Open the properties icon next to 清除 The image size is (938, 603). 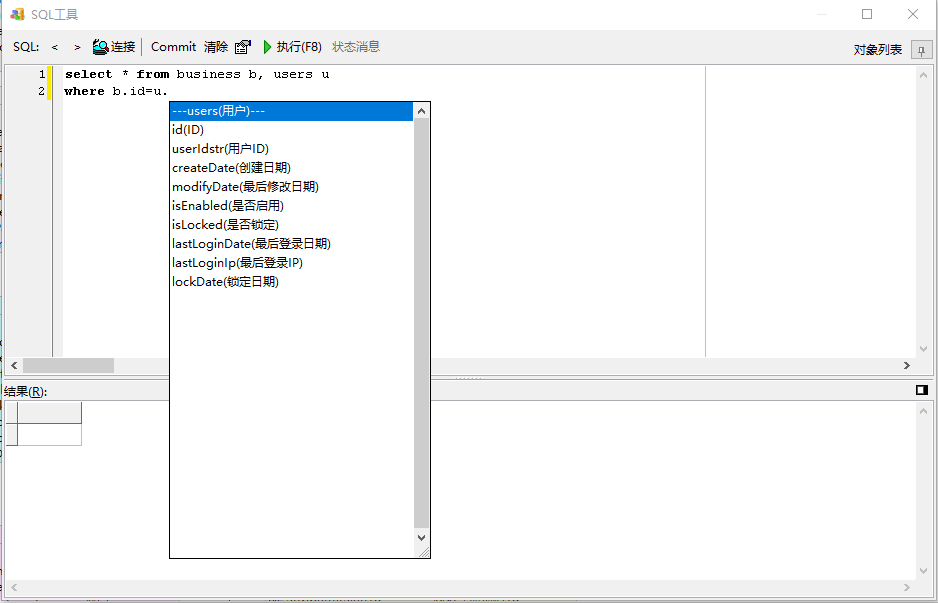click(242, 47)
